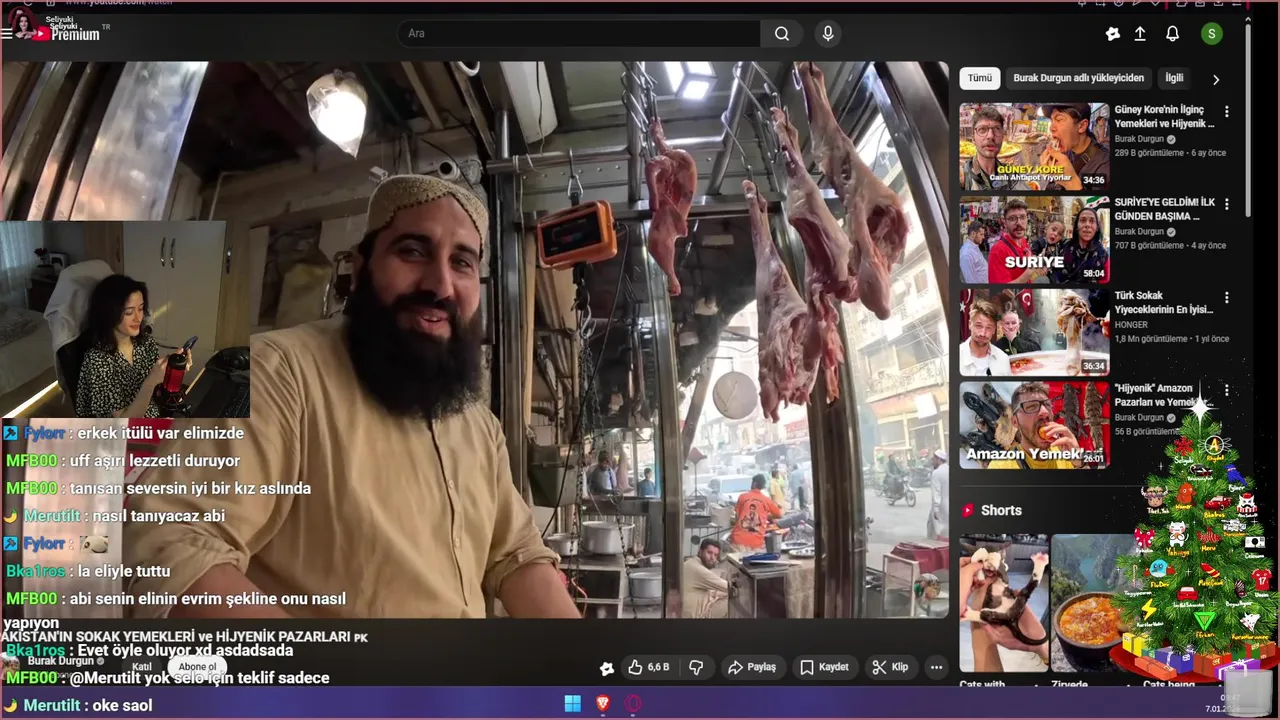The width and height of the screenshot is (1280, 720).
Task: Open options for SURİYE'YE GELDİM video
Action: click(1227, 204)
